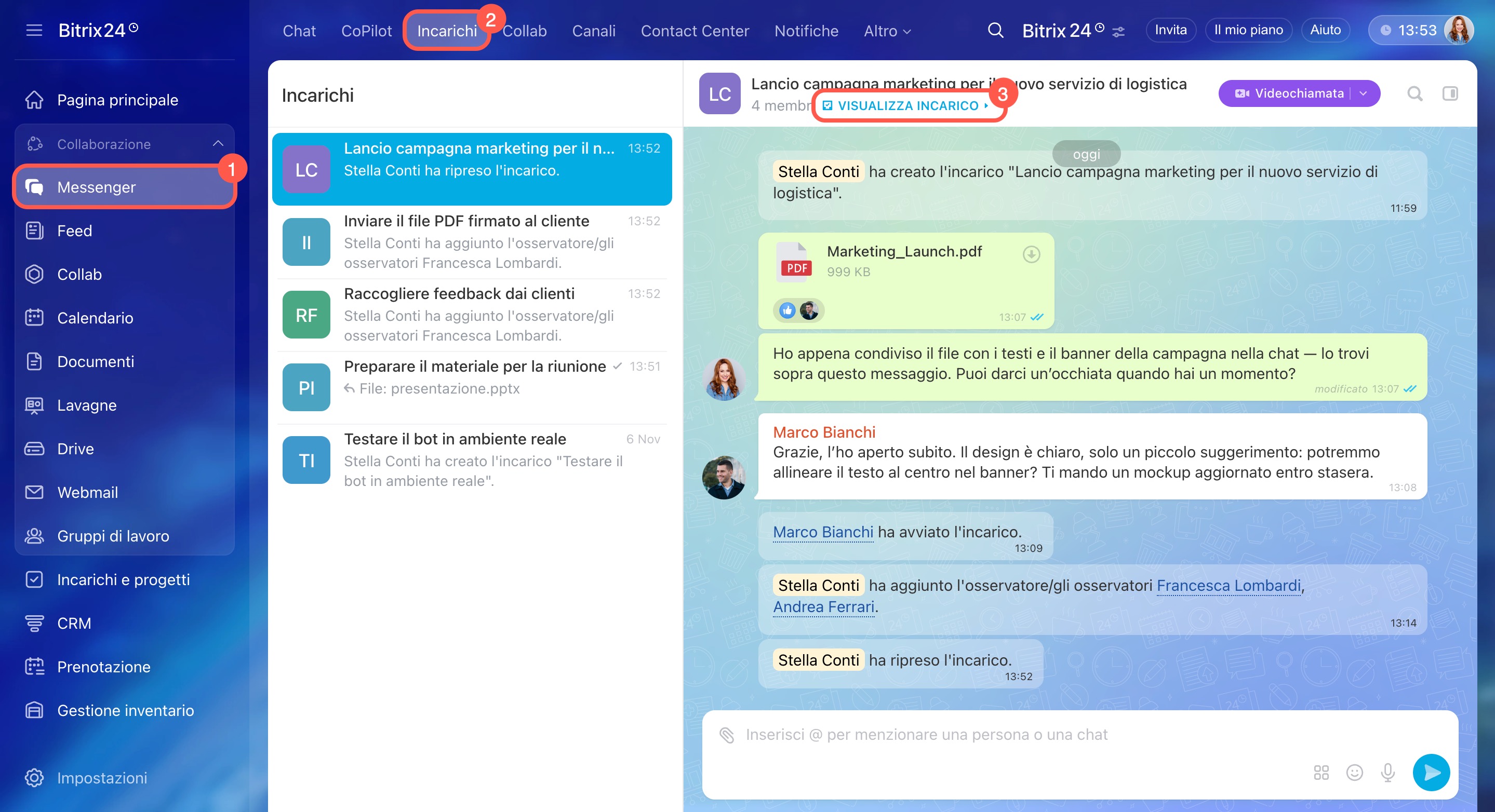Click the VISUALIZZA INCARICO link
Viewport: 1495px width, 812px height.
point(907,105)
